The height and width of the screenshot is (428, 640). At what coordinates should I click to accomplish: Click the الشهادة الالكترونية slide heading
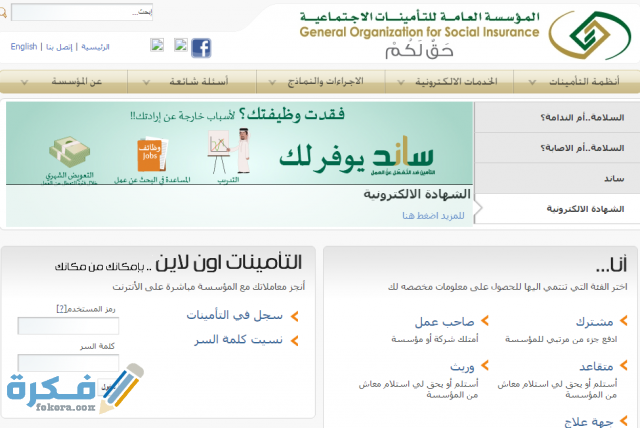tap(417, 194)
